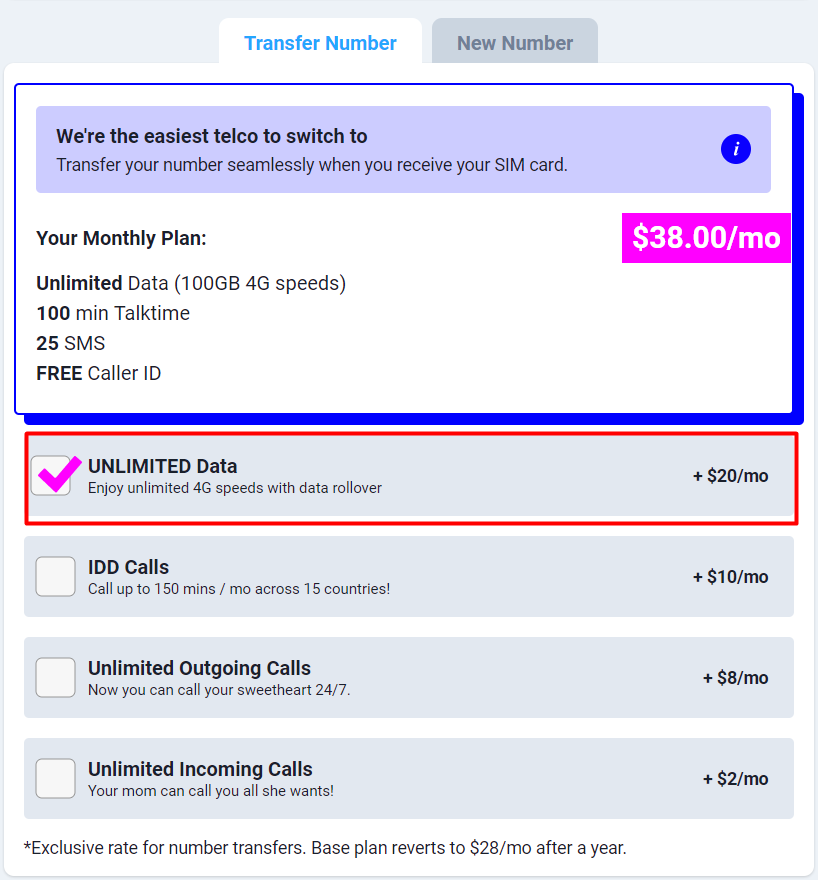Tick the Unlimited Outgoing Calls checkbox
The height and width of the screenshot is (880, 818).
click(x=55, y=677)
